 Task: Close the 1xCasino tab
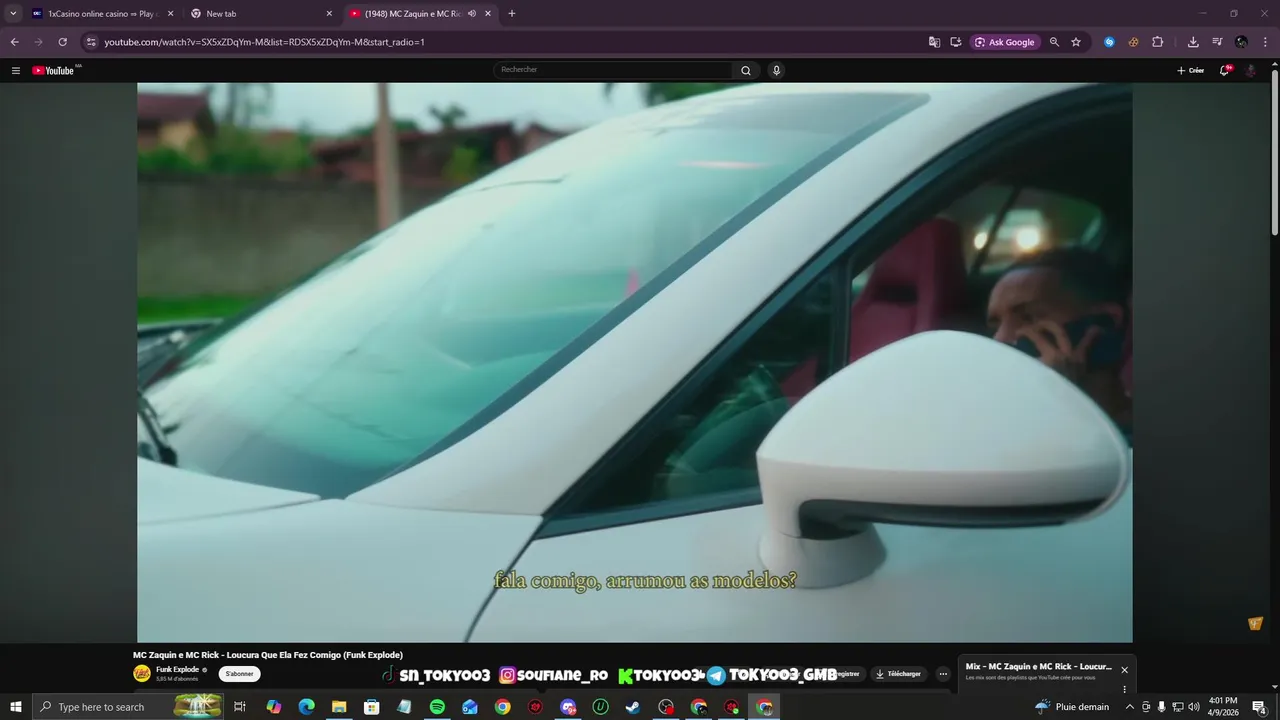point(170,14)
